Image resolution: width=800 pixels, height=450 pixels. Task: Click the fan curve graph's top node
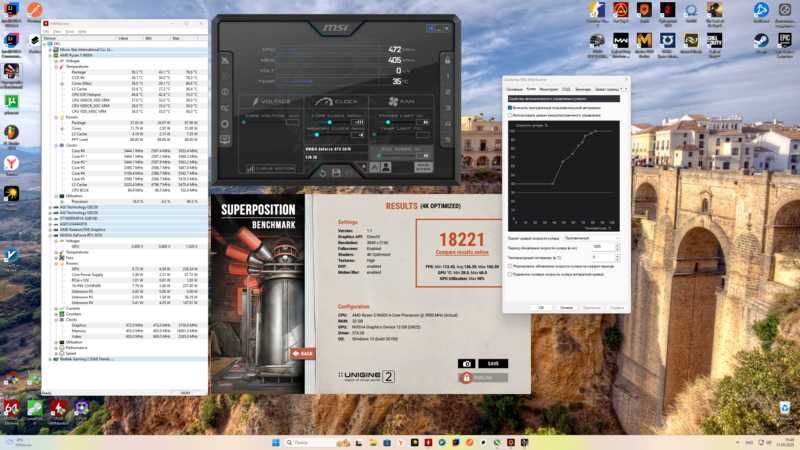[x=595, y=132]
